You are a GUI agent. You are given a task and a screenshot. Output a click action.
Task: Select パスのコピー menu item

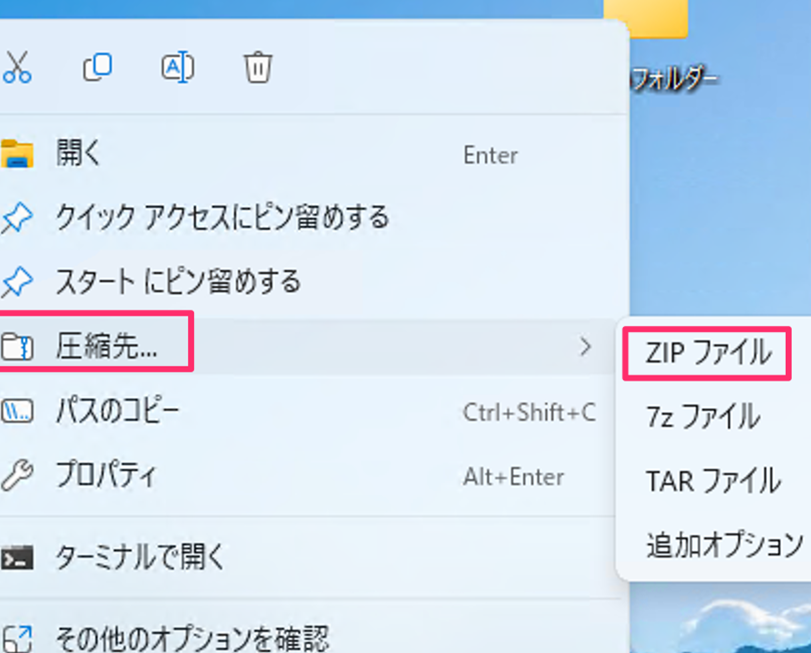pos(118,411)
